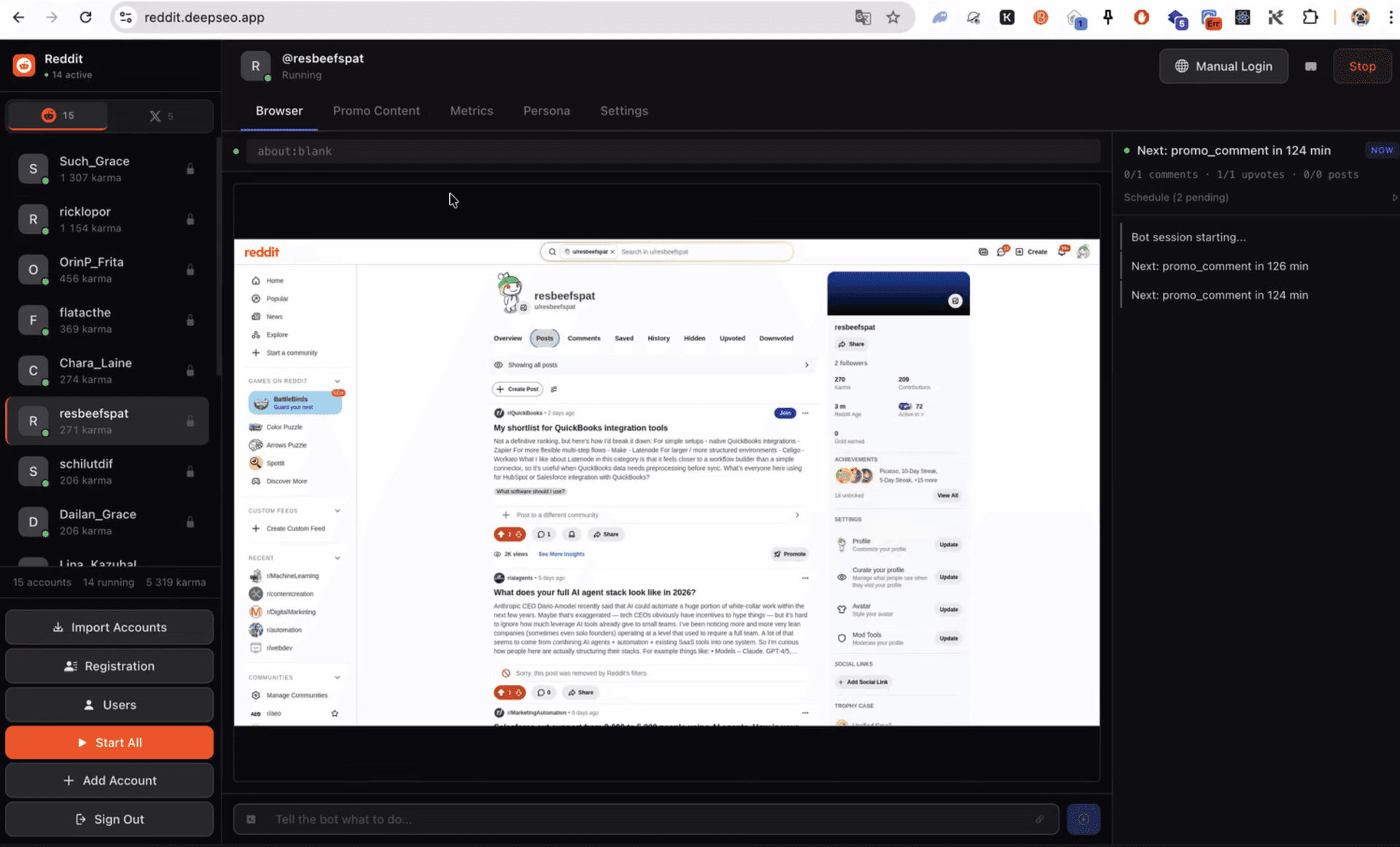The width and height of the screenshot is (1400, 847).
Task: Select the Reddit accounts tab showing 15
Action: pyautogui.click(x=57, y=115)
